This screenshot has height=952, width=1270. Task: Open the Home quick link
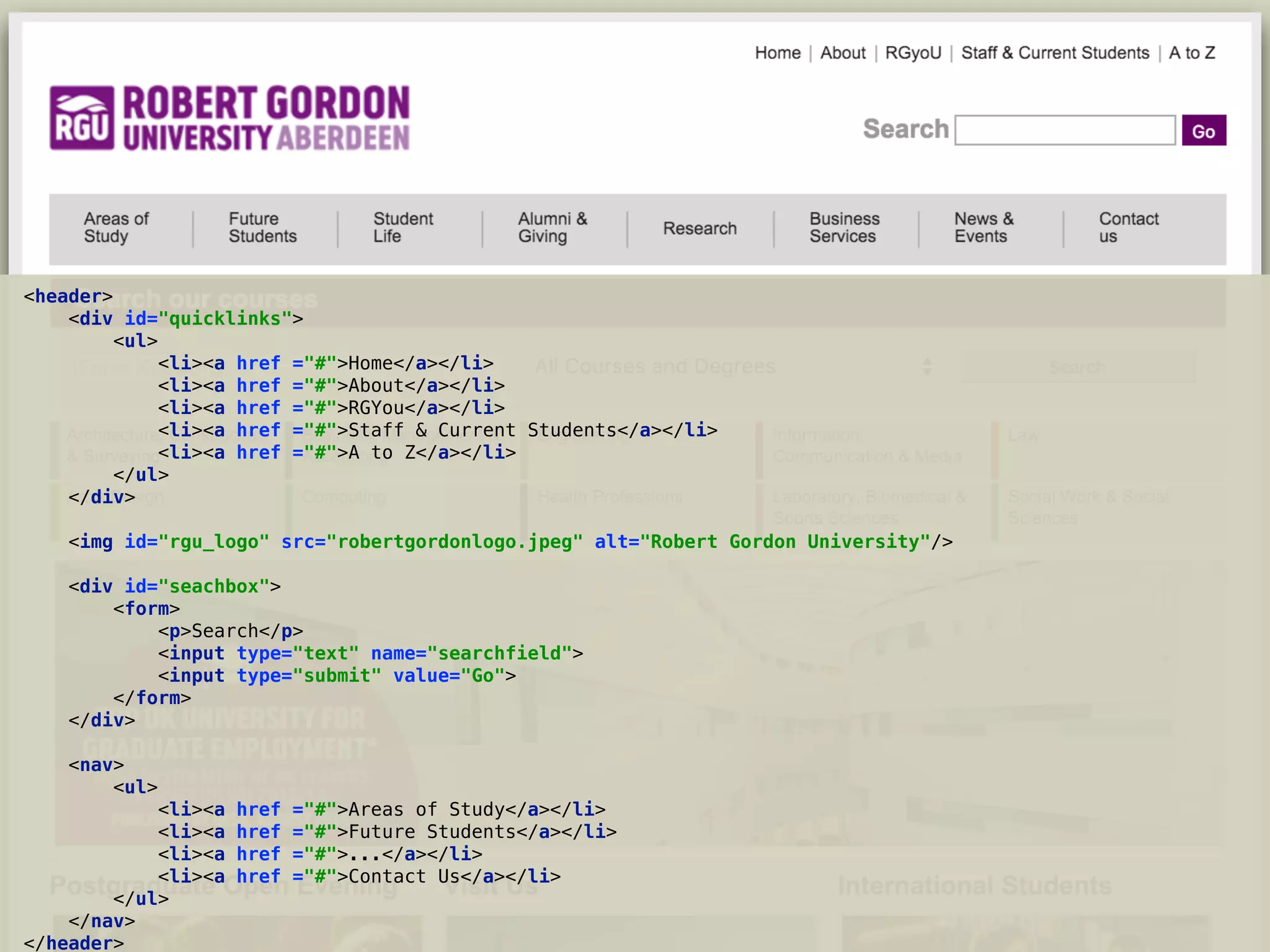click(777, 53)
